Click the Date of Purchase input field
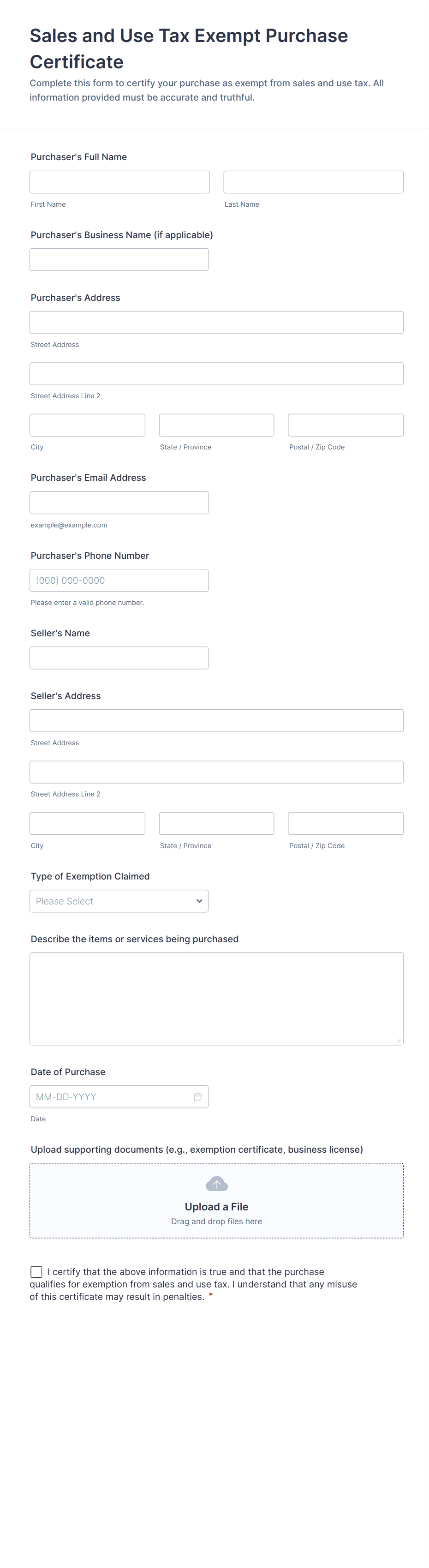 click(x=109, y=1096)
